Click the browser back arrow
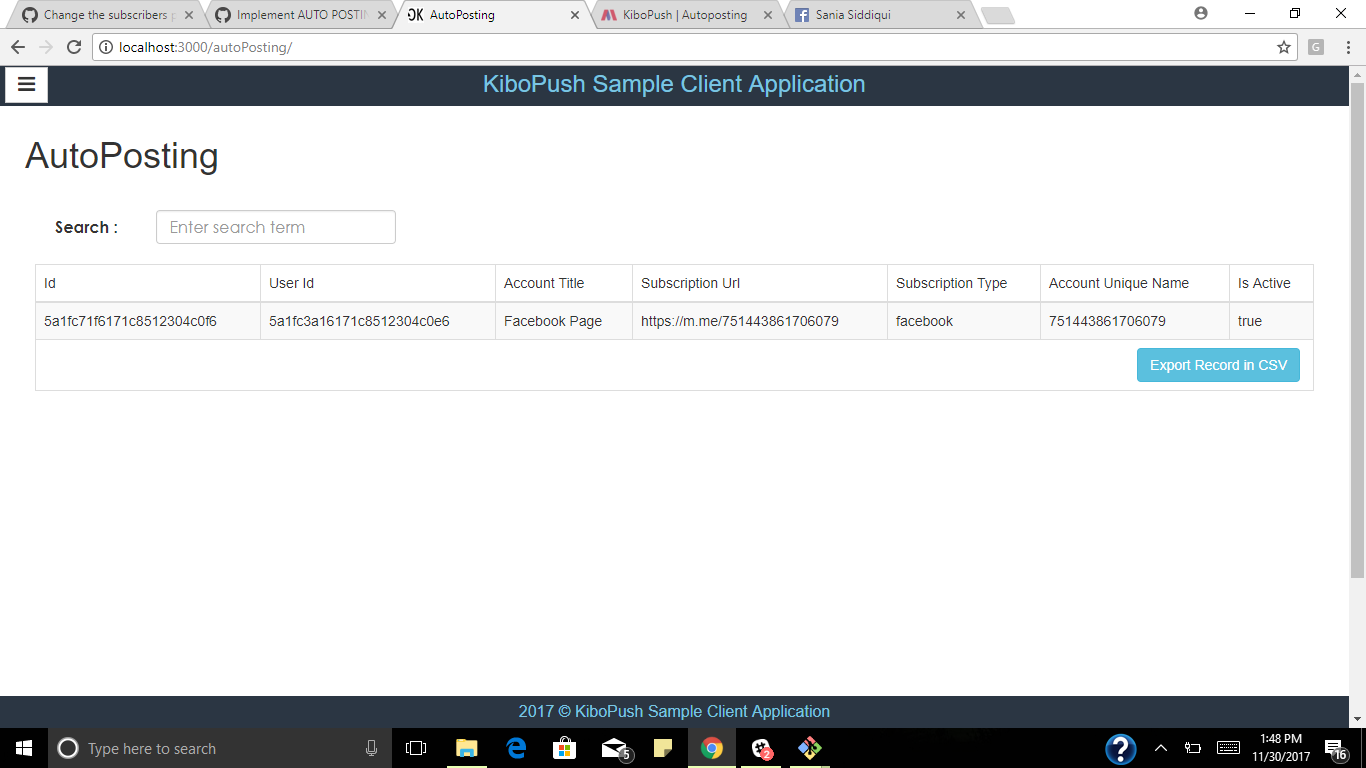1366x768 pixels. pos(18,47)
